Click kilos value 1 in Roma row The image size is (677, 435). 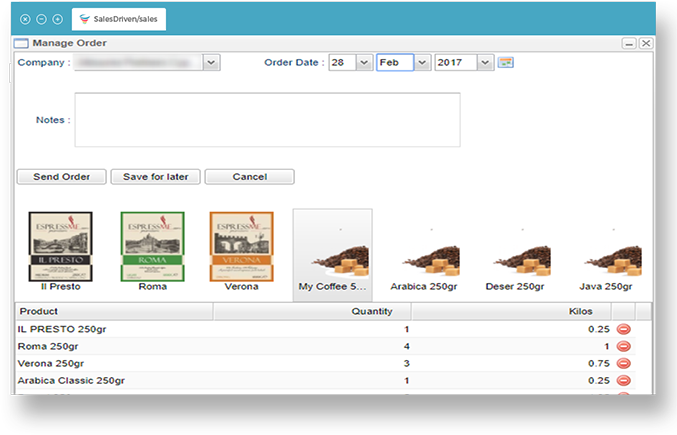point(607,347)
